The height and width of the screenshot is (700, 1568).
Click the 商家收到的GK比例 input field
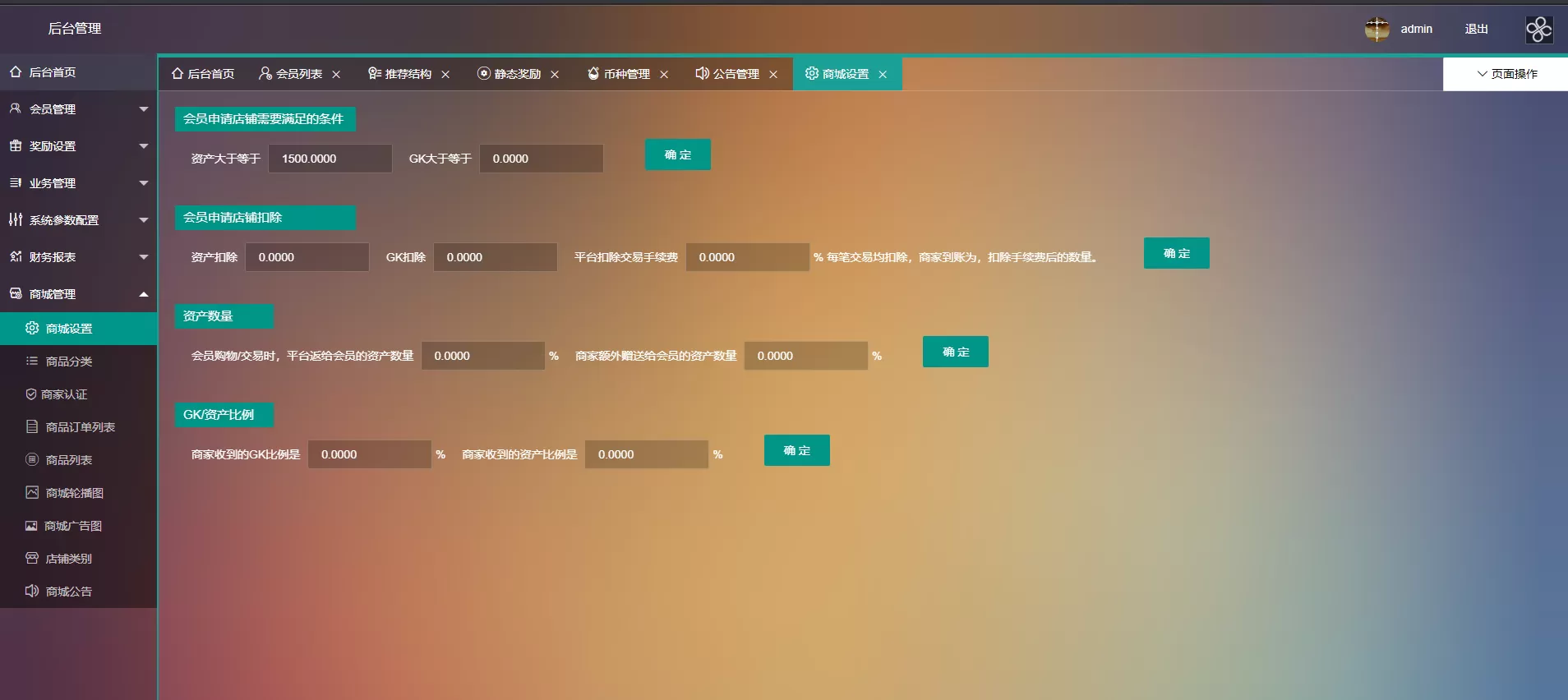click(370, 454)
